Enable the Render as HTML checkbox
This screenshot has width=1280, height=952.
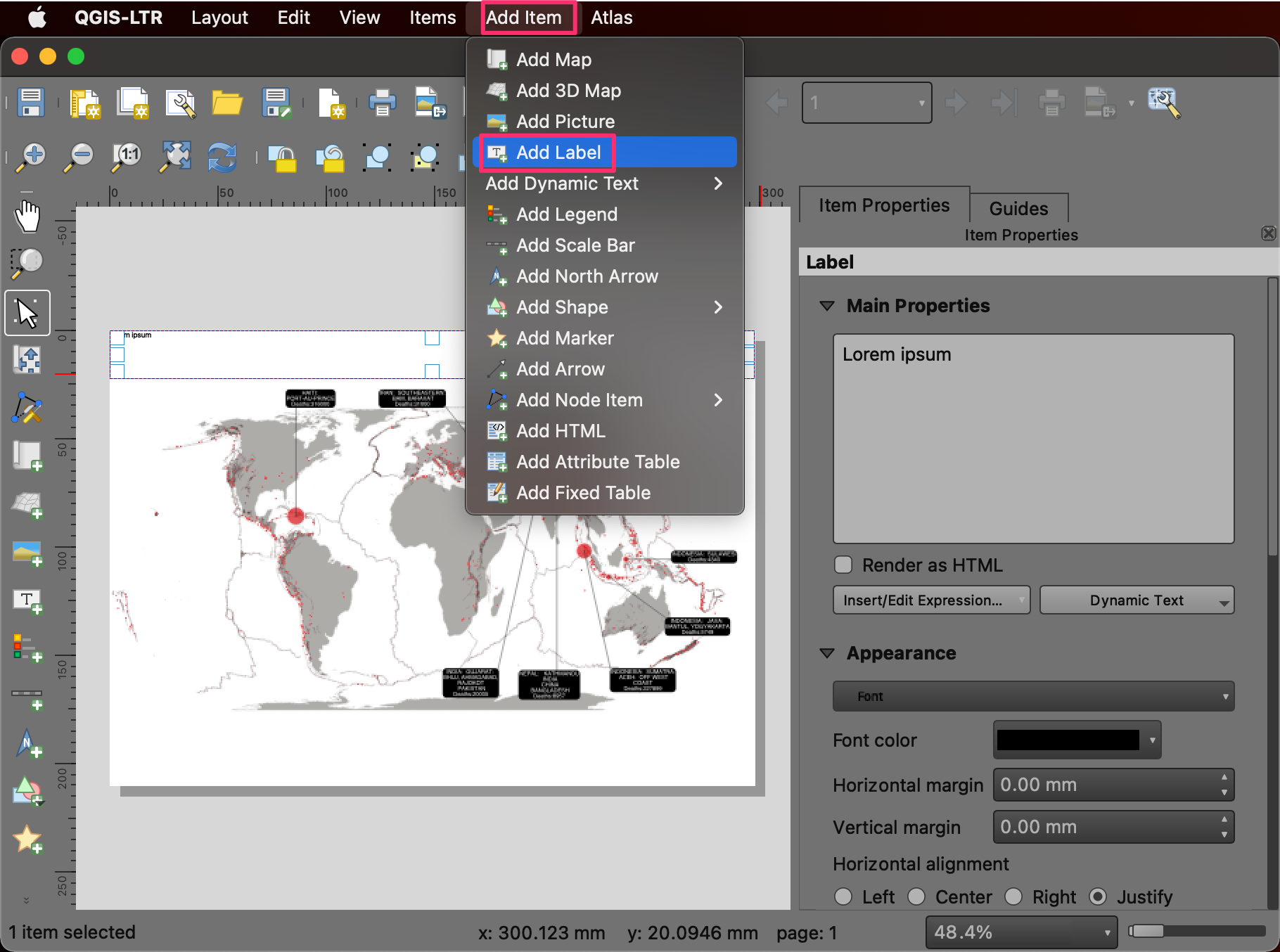(x=843, y=565)
